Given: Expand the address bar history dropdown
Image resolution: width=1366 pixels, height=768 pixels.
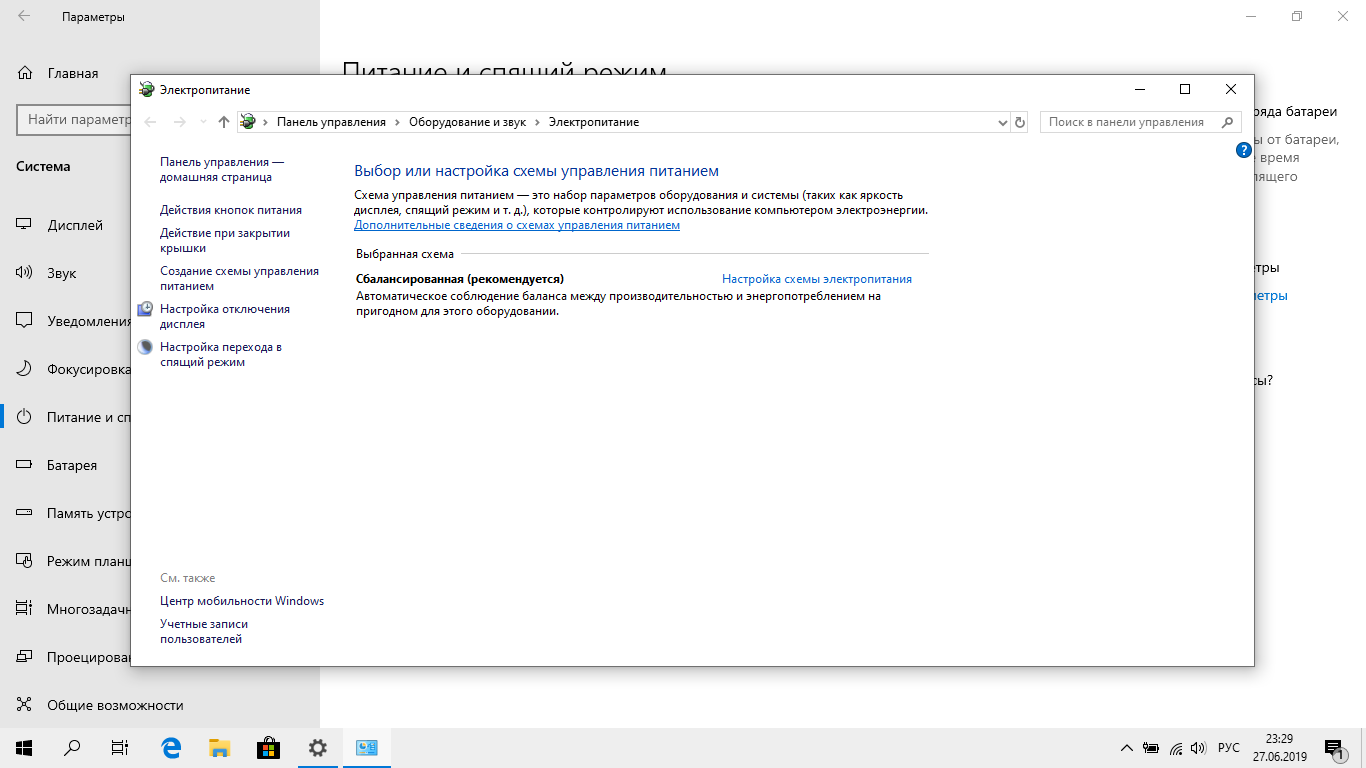Looking at the screenshot, I should click(x=1003, y=122).
